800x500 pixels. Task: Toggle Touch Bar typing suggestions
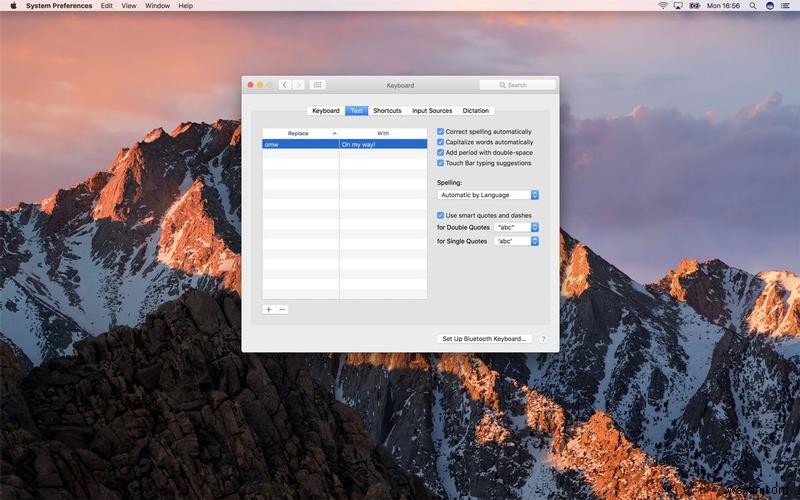tap(441, 163)
